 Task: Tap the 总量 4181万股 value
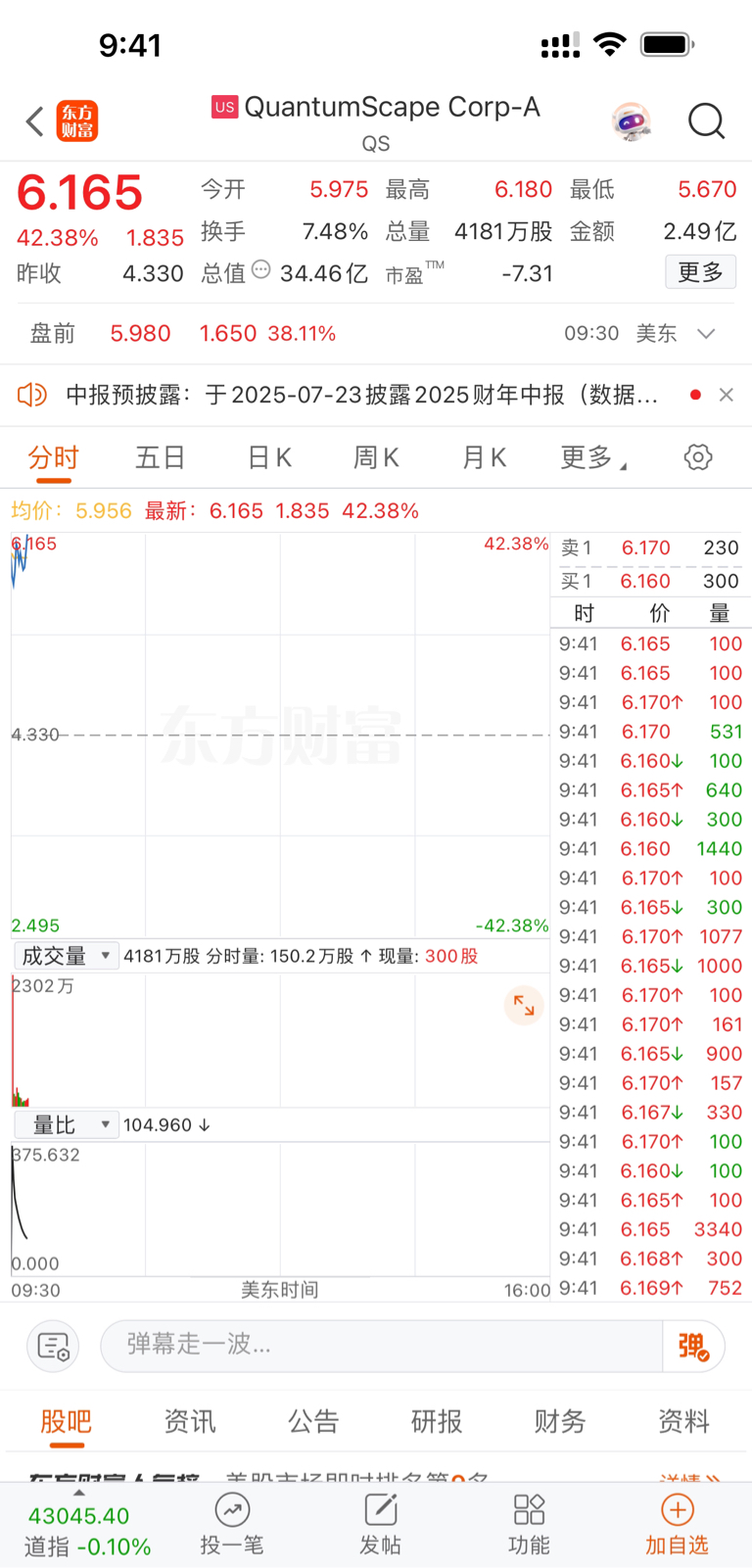[503, 232]
